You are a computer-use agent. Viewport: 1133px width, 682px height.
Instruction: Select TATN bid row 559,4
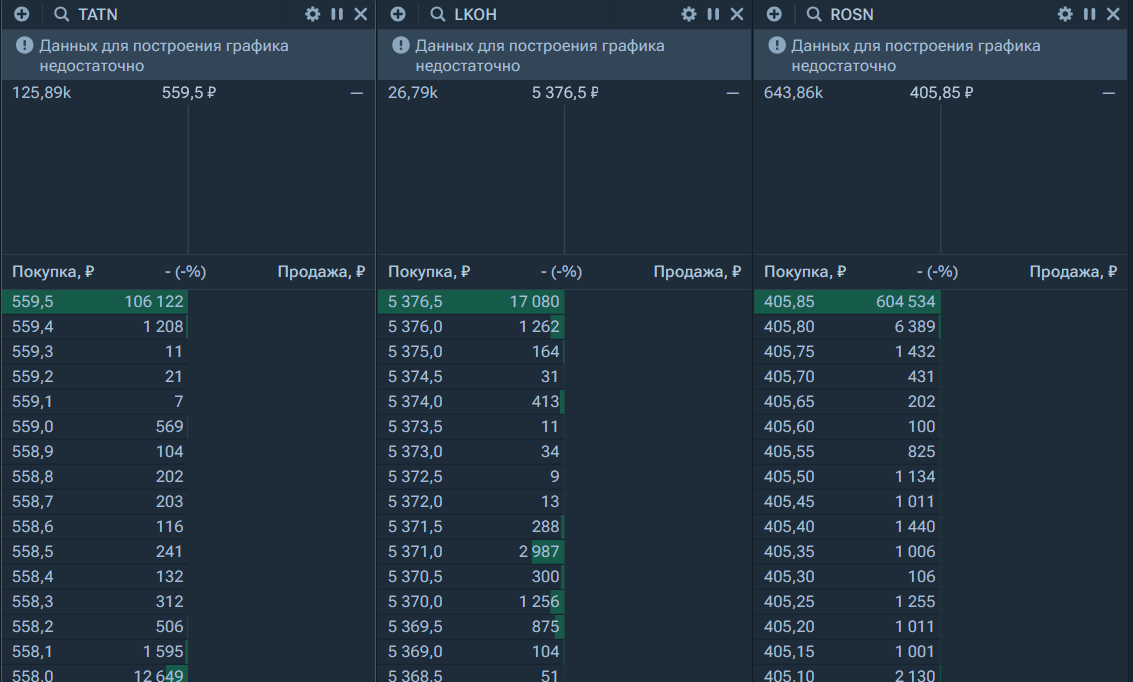point(95,327)
